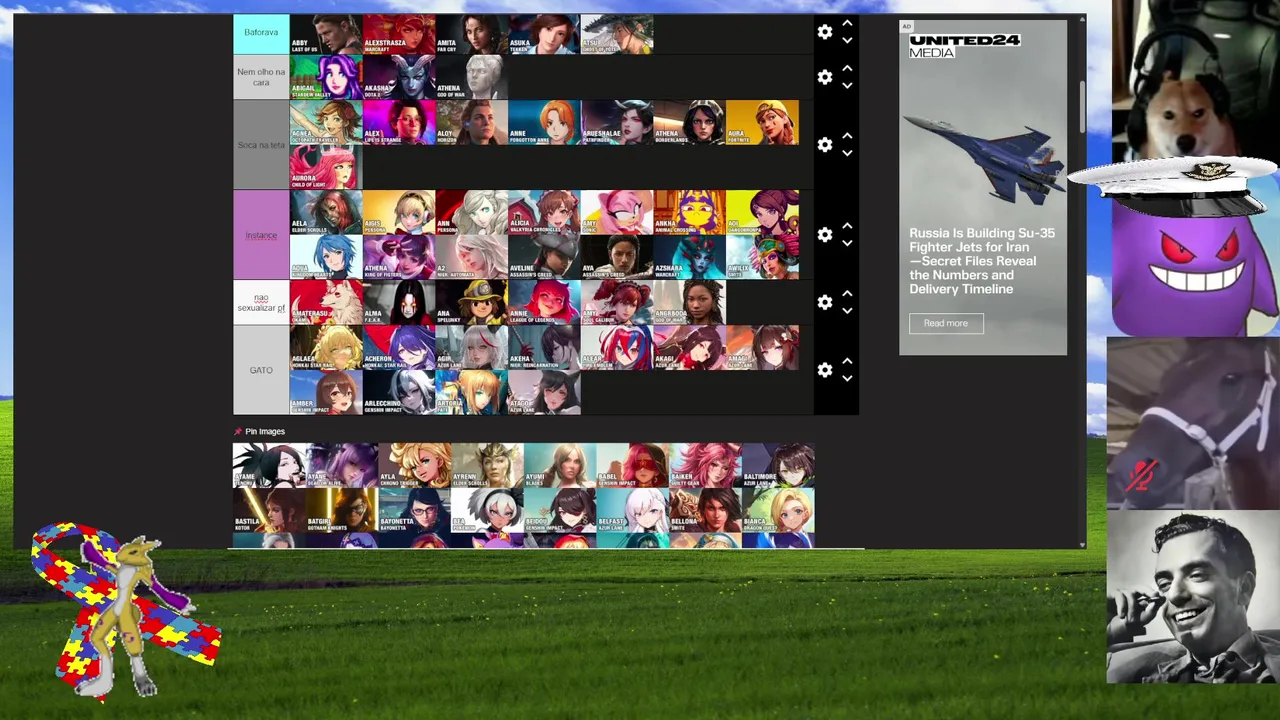The width and height of the screenshot is (1280, 720).
Task: Select the A2 Nier Automata image
Action: [x=471, y=257]
